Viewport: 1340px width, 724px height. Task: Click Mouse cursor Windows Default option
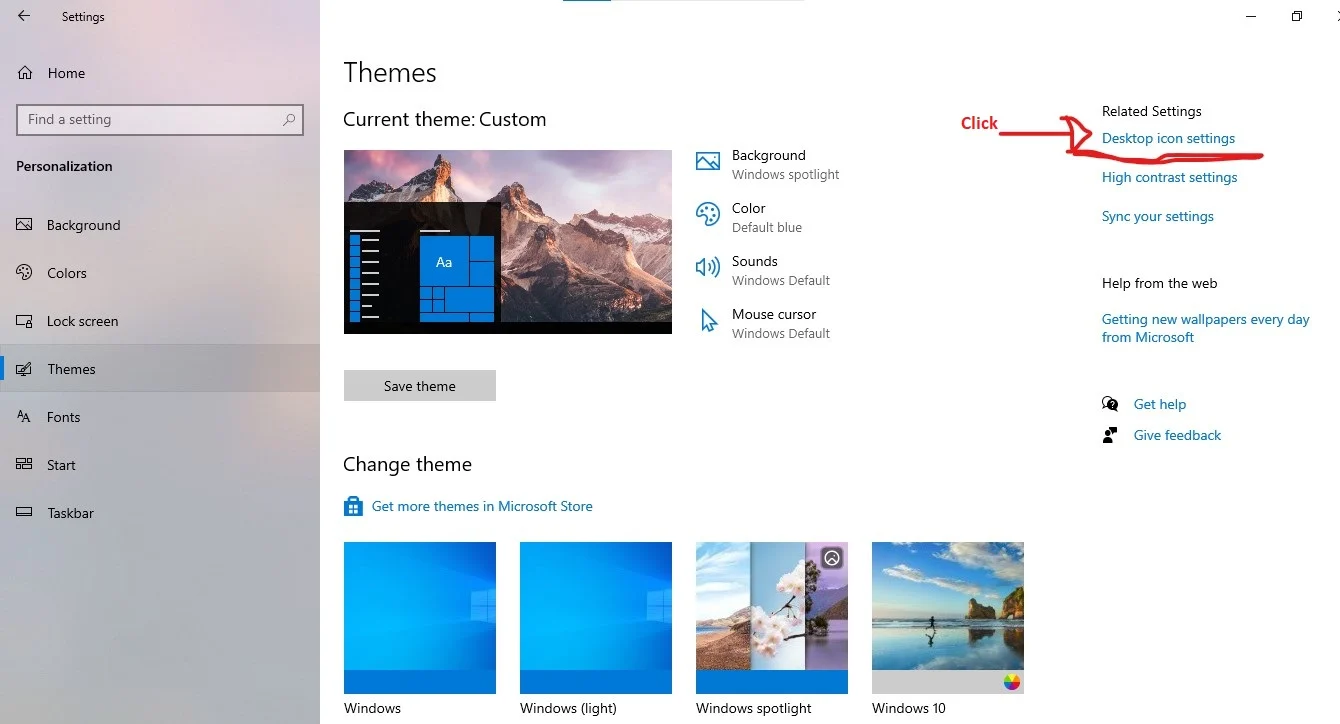(x=763, y=323)
